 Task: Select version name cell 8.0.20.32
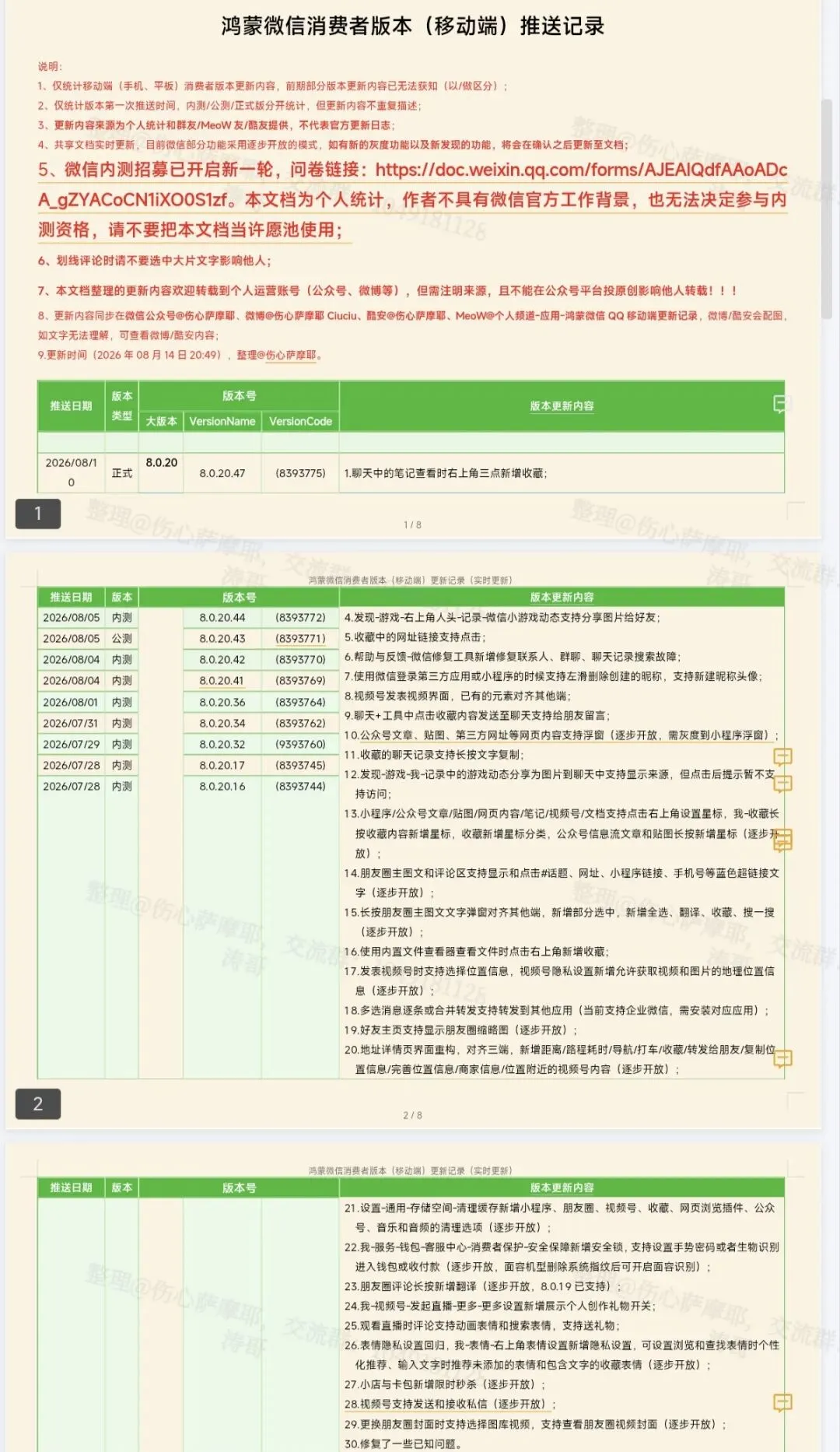pyautogui.click(x=222, y=744)
